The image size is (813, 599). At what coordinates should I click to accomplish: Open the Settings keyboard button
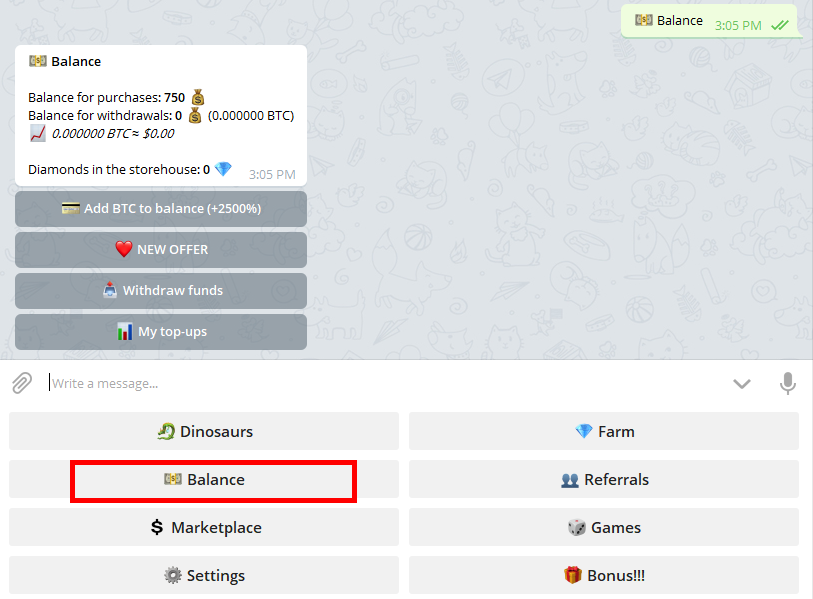click(204, 576)
